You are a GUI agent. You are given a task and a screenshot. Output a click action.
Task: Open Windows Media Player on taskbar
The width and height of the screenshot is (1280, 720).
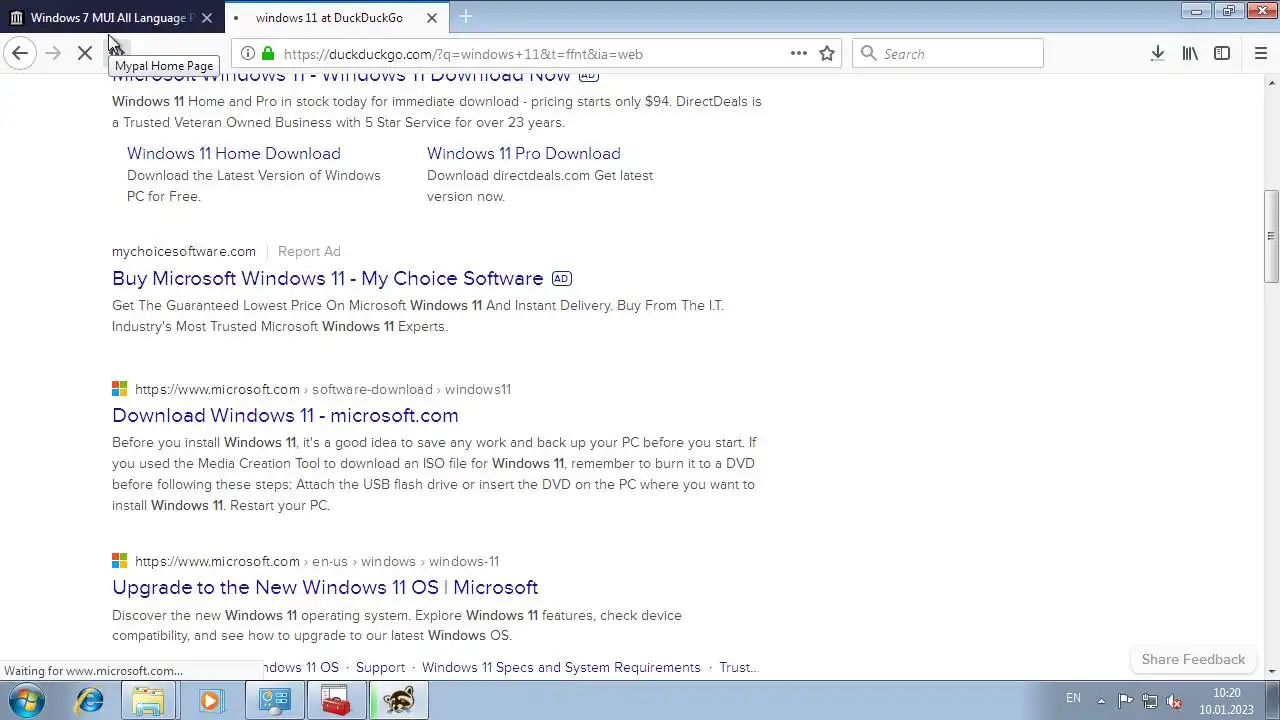[x=210, y=700]
